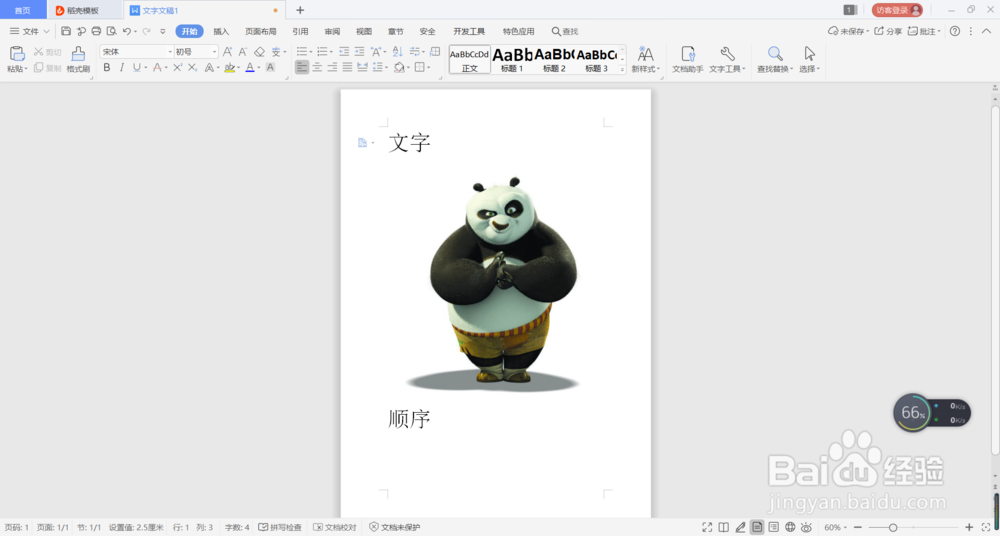Toggle Strikethrough text formatting
The height and width of the screenshot is (536, 1000).
coord(157,67)
